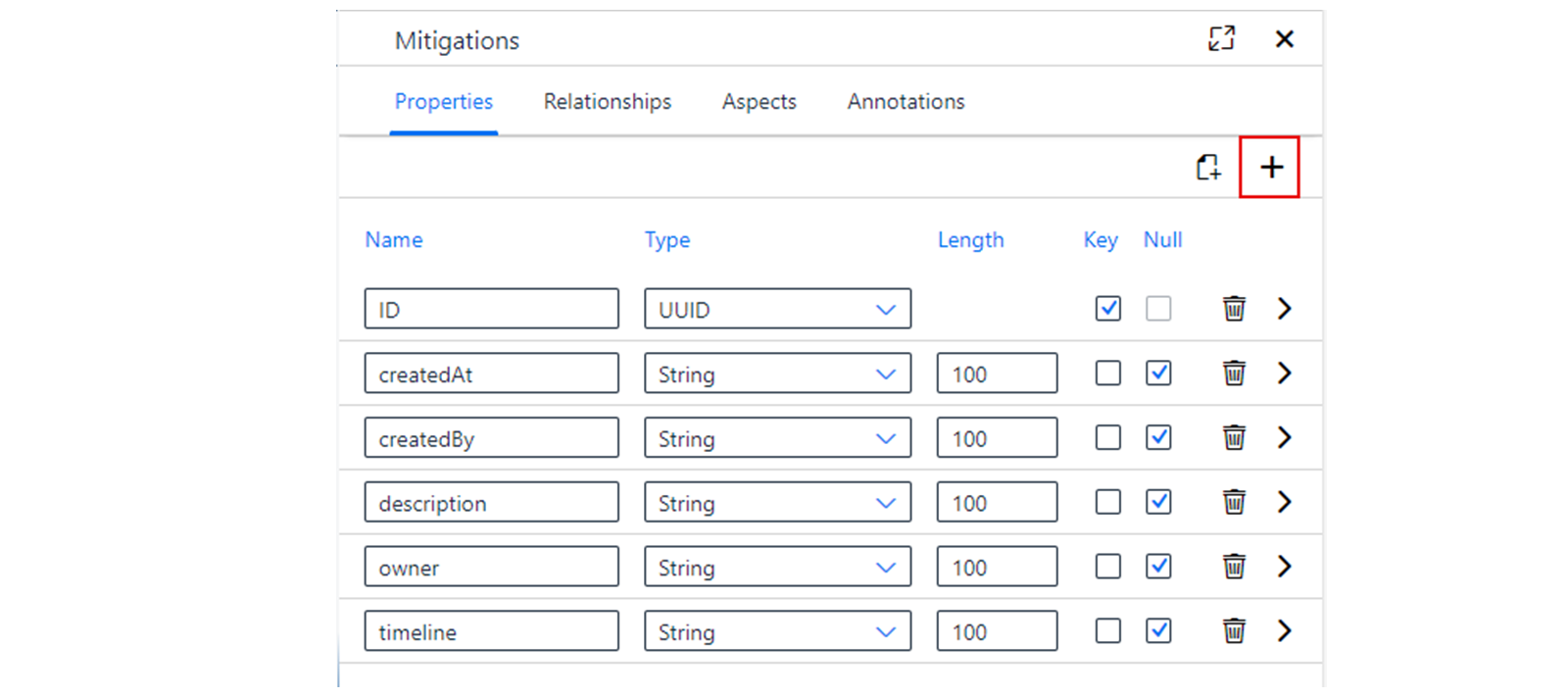Viewport: 1568px width, 697px height.
Task: Delete the createdAt property row
Action: coord(1234,373)
